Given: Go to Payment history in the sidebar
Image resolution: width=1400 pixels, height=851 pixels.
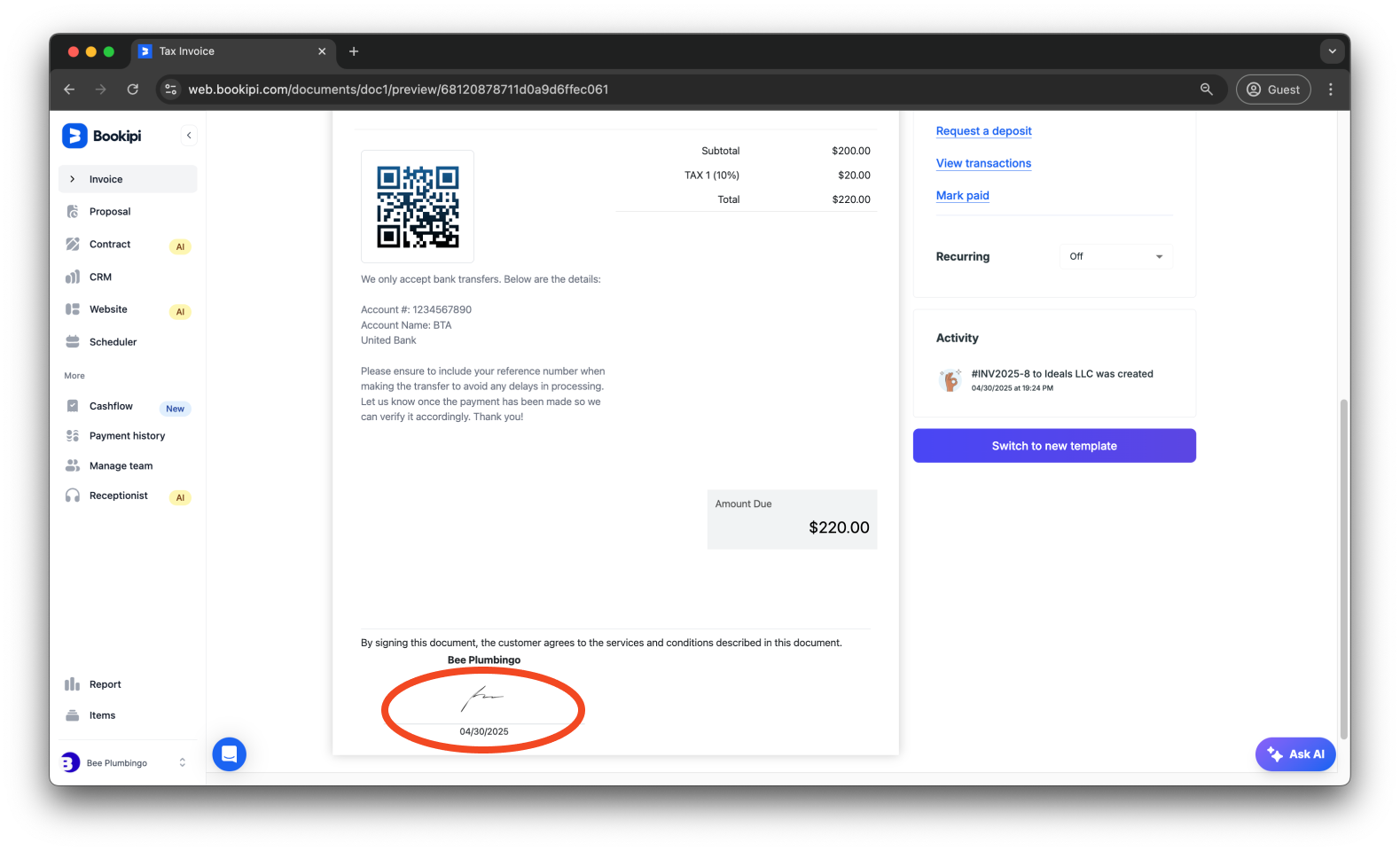Looking at the screenshot, I should tap(128, 436).
